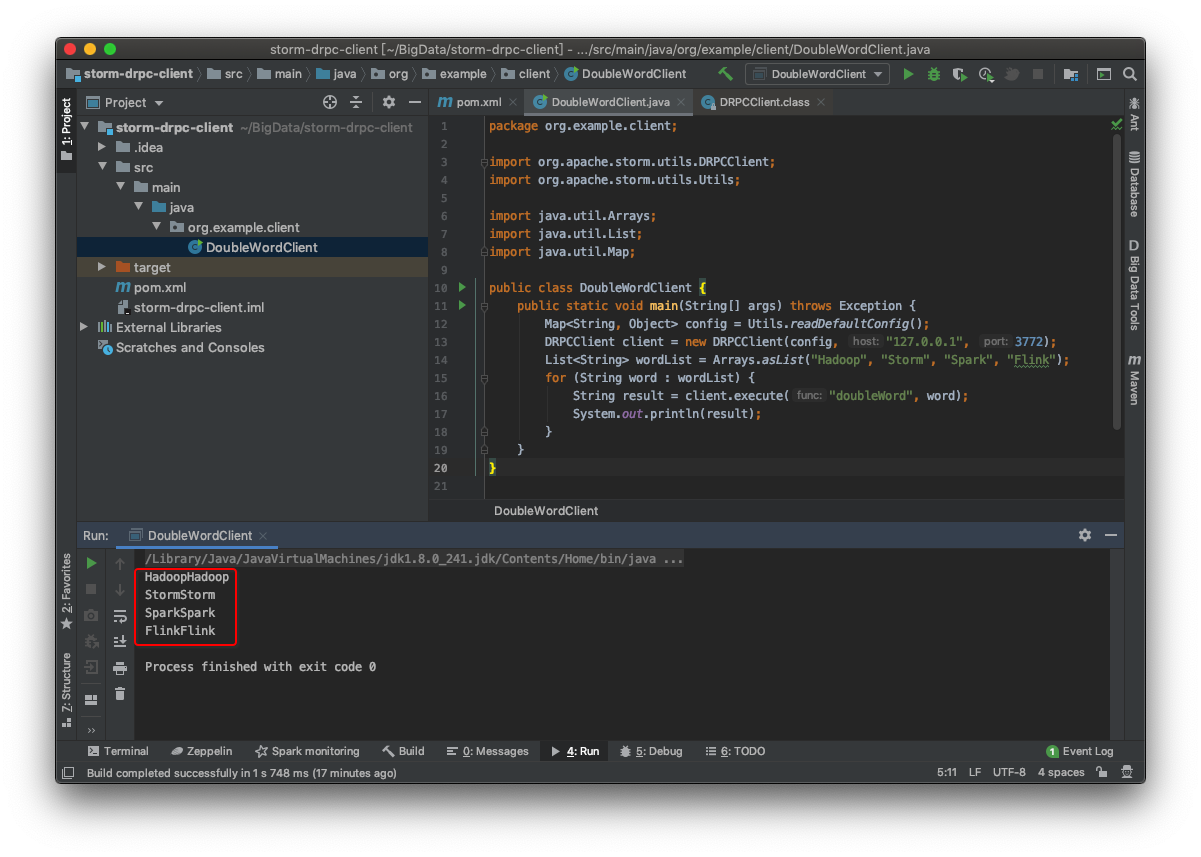This screenshot has width=1201, height=857.
Task: Expand the .idea folder
Action: point(102,147)
